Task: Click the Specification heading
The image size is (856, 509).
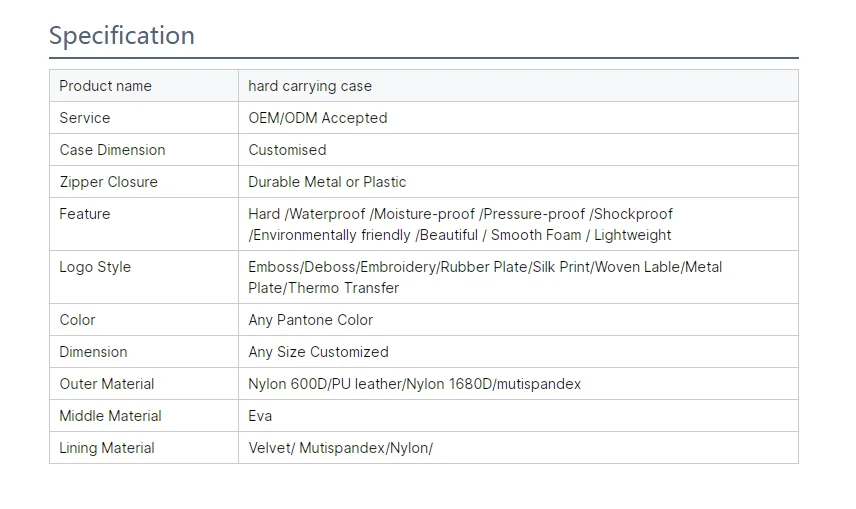Action: [122, 36]
